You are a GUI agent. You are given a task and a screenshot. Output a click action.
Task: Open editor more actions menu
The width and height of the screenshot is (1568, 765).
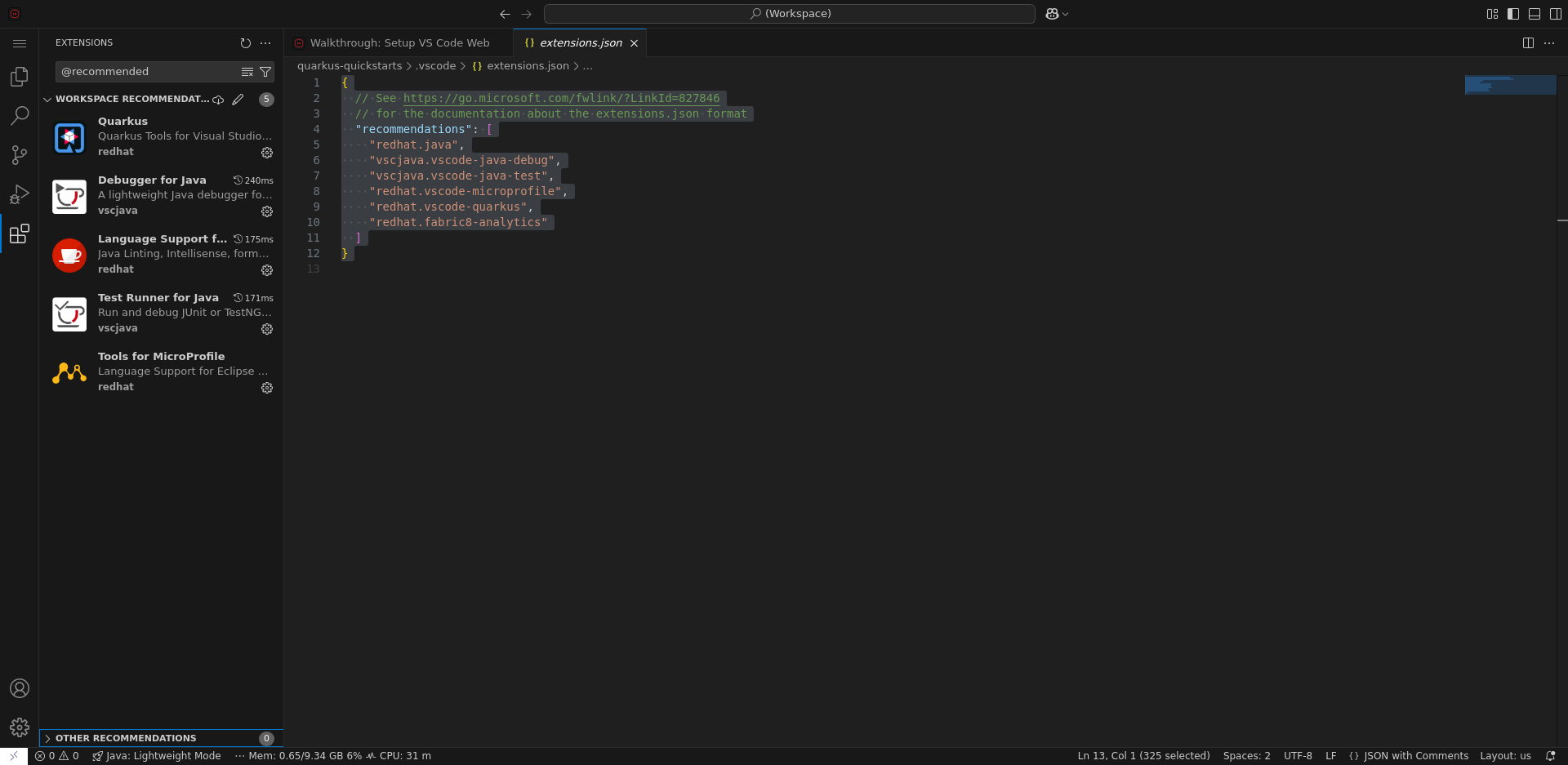(x=1549, y=43)
